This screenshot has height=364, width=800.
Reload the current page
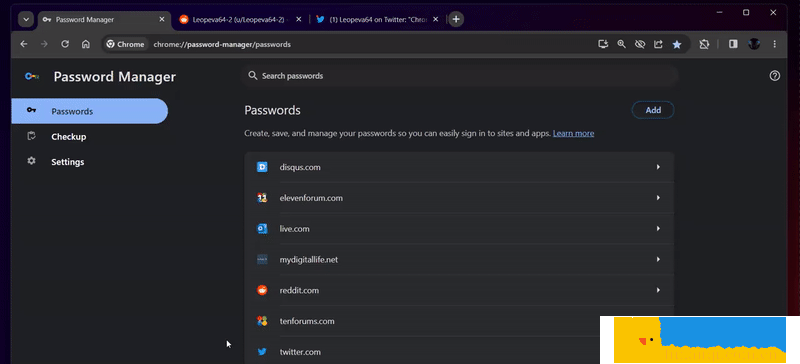pyautogui.click(x=65, y=44)
